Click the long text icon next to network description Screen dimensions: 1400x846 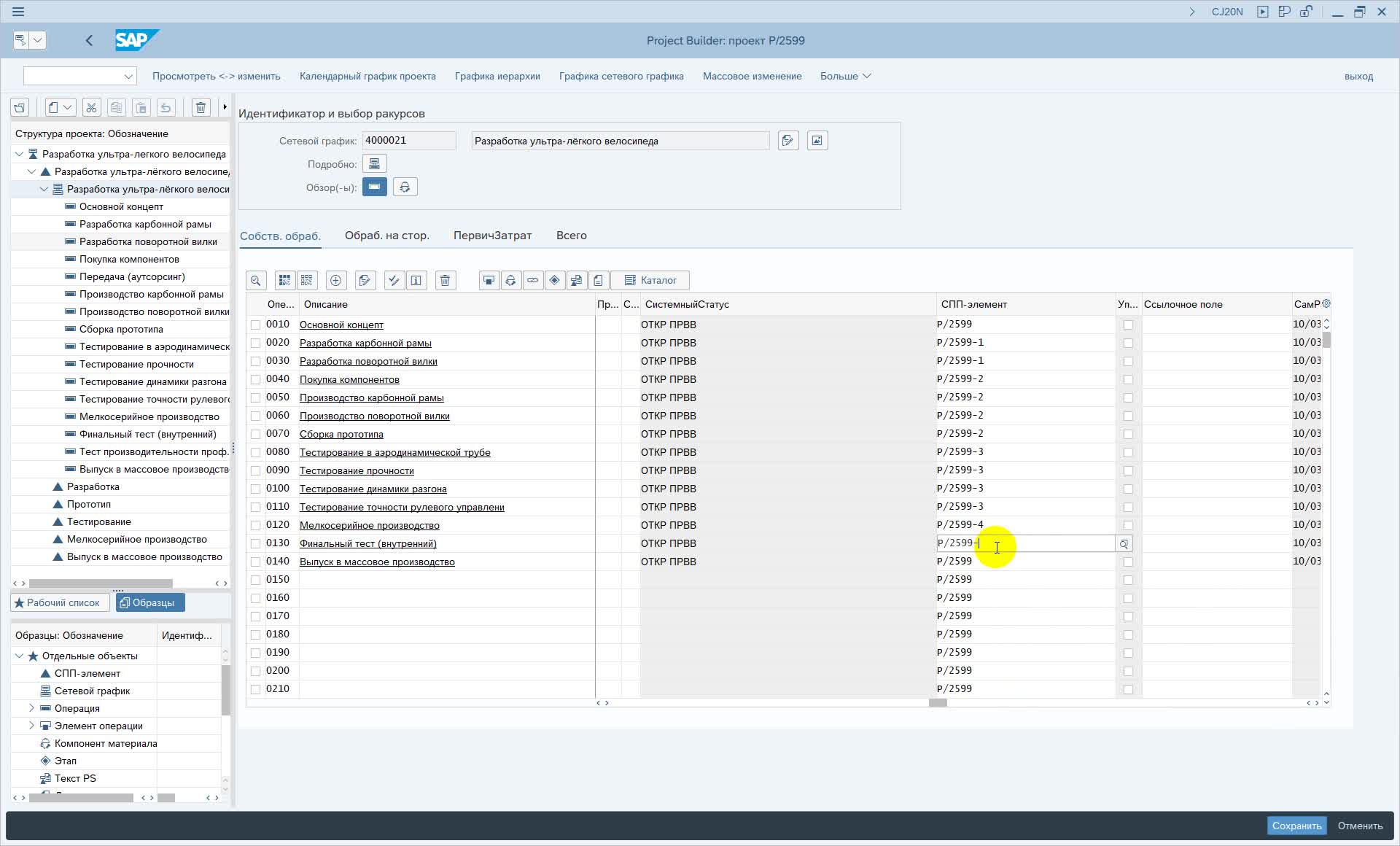[787, 141]
